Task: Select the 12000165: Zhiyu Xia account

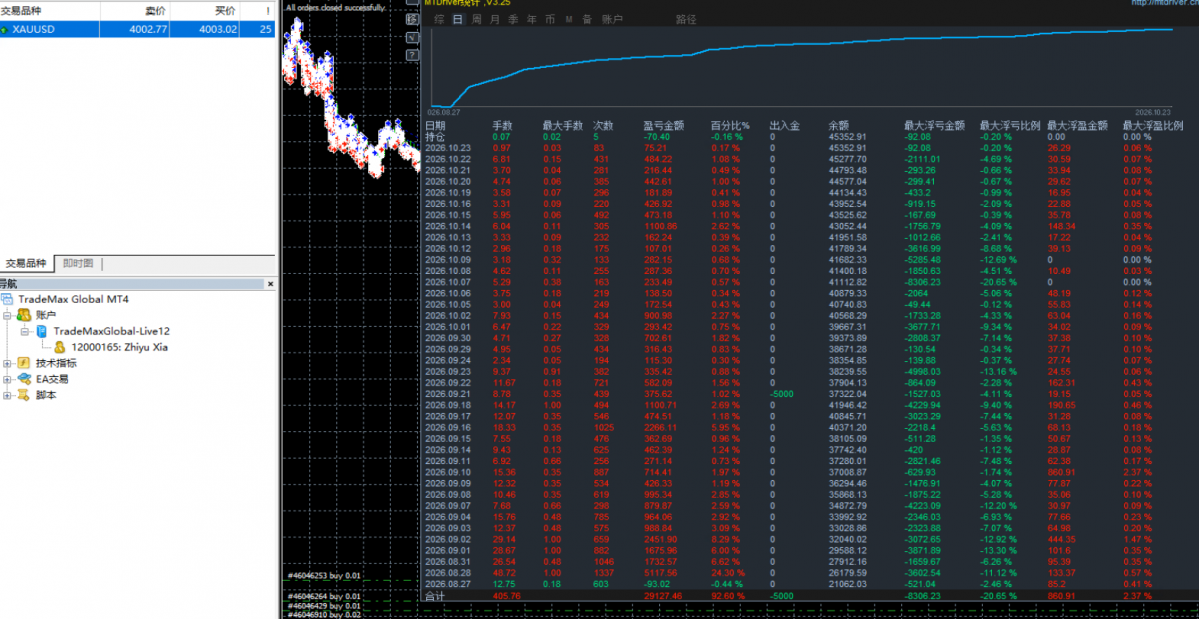Action: point(119,347)
